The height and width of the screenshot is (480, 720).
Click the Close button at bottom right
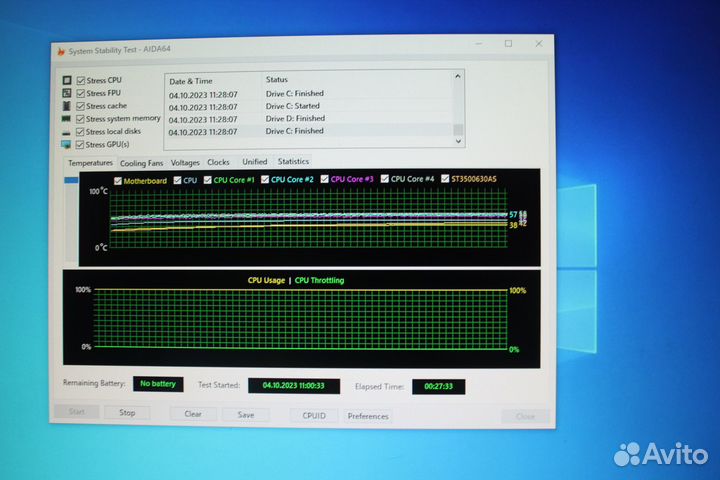point(525,417)
